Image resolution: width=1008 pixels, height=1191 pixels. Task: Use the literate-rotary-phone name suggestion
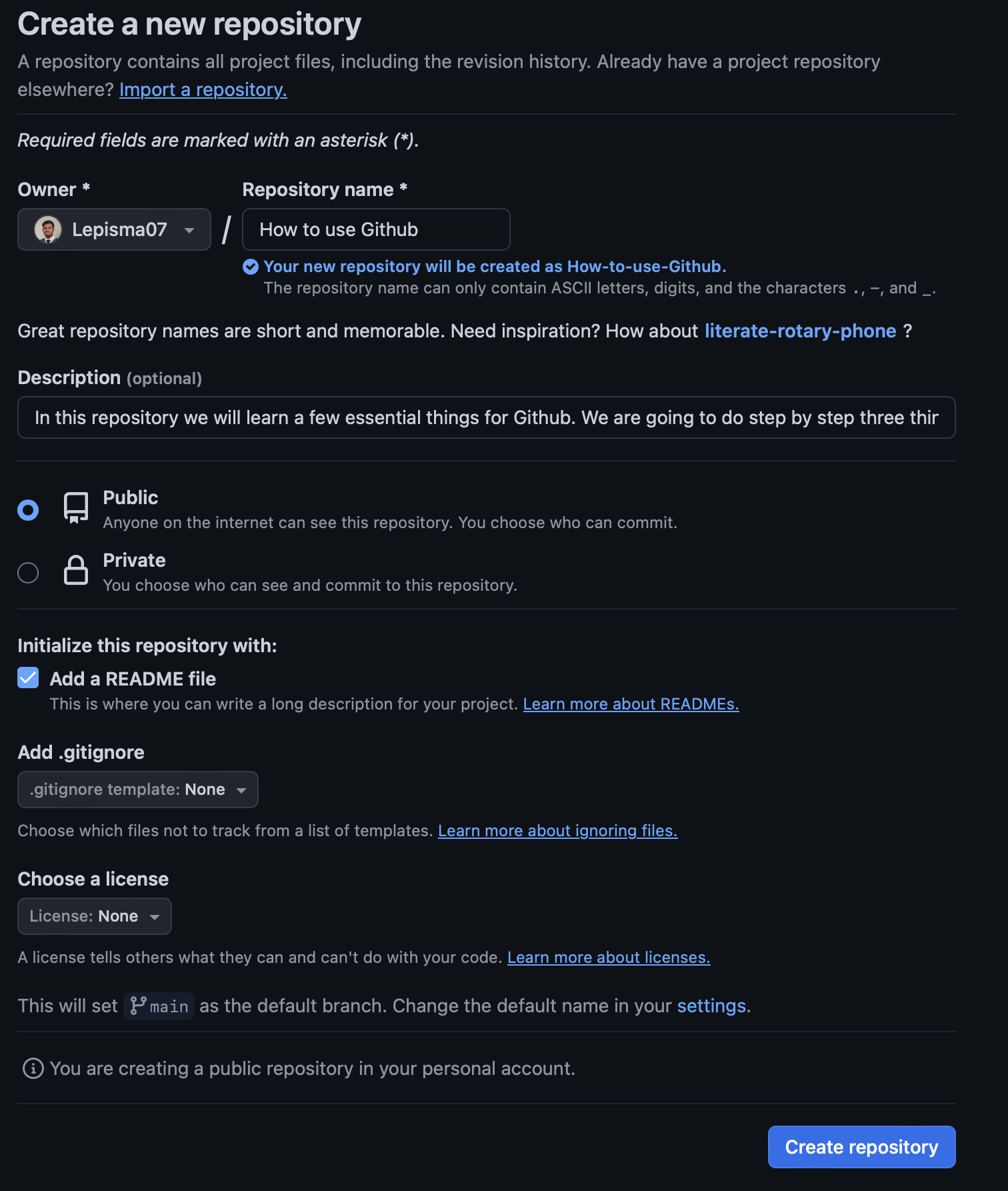[800, 331]
